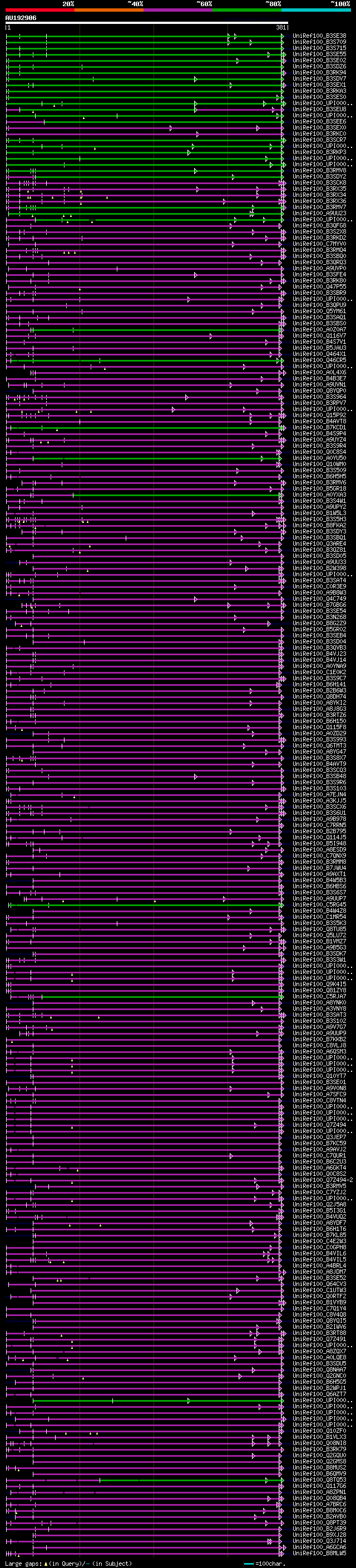Select the UniRef100_B6HBS6 label
The image size is (356, 1568).
pyautogui.click(x=319, y=886)
